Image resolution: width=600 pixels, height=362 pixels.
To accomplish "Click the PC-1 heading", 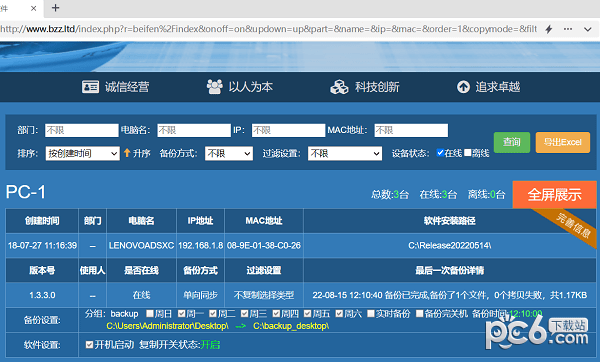I will point(26,192).
